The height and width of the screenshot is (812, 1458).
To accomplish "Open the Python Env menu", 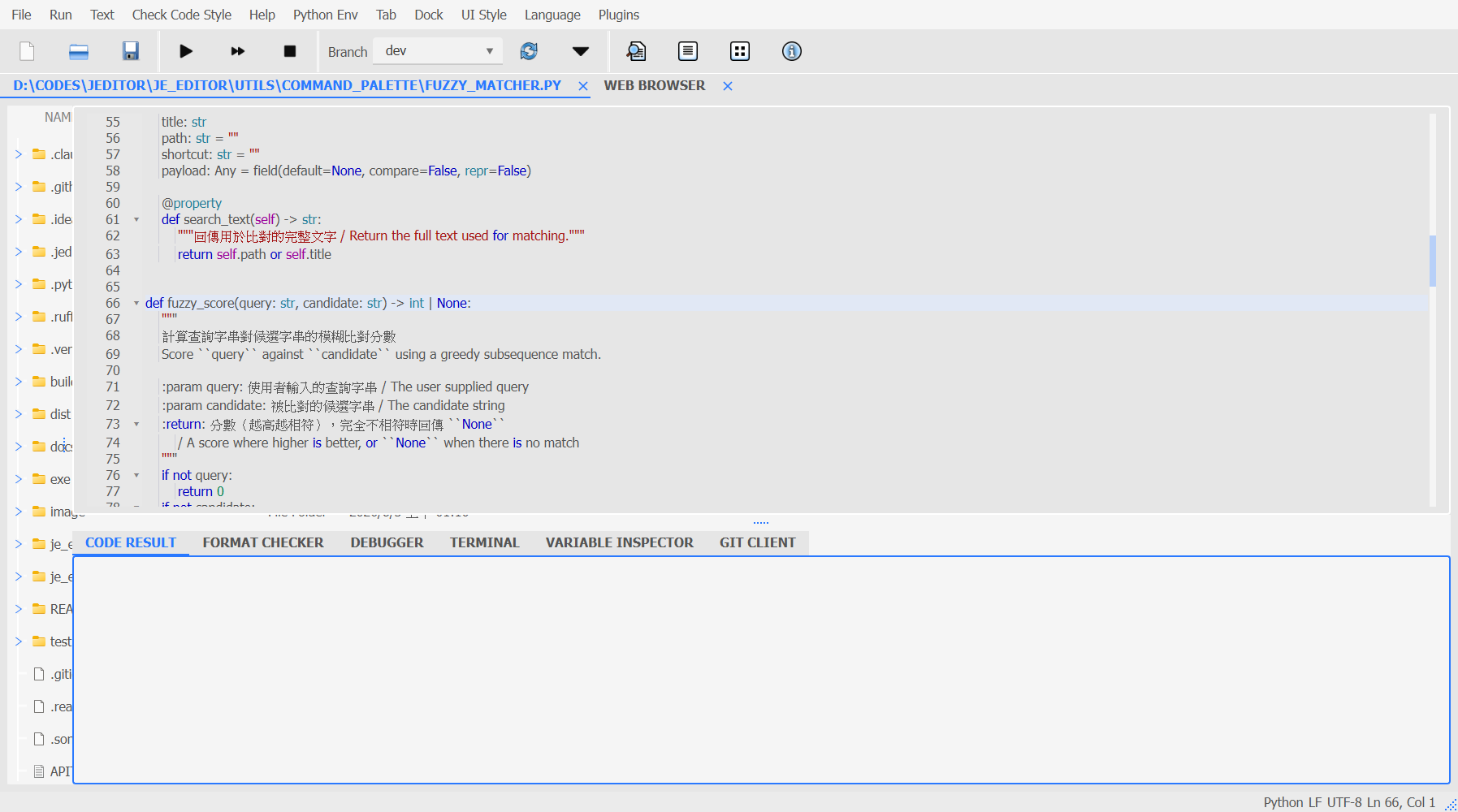I will click(x=326, y=15).
